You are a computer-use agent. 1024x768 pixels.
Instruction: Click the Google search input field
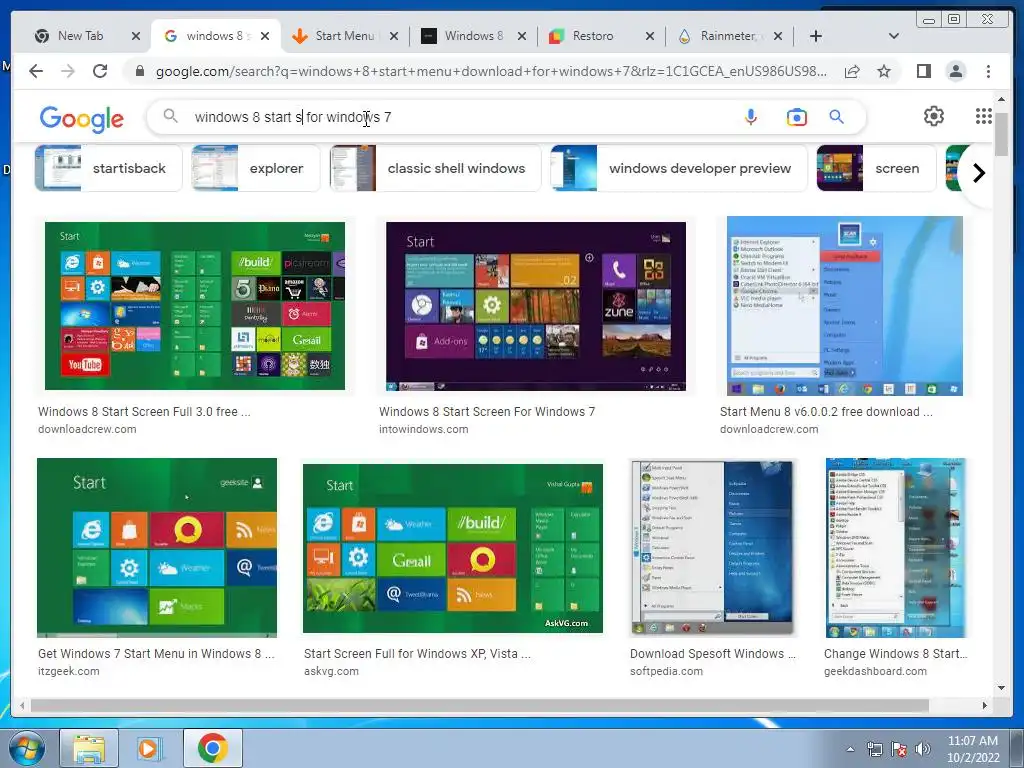457,117
